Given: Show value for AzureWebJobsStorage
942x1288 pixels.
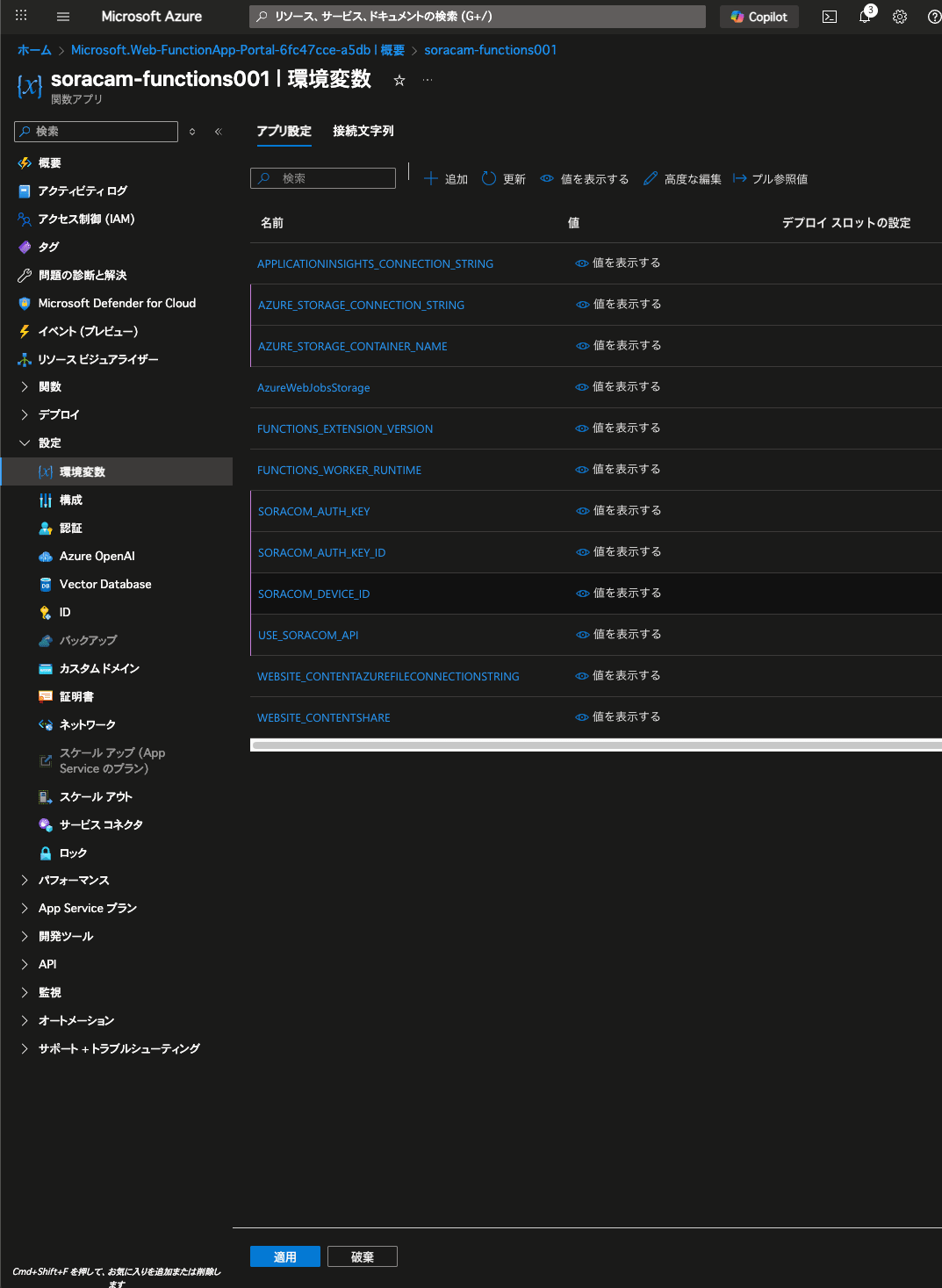Looking at the screenshot, I should pyautogui.click(x=618, y=387).
